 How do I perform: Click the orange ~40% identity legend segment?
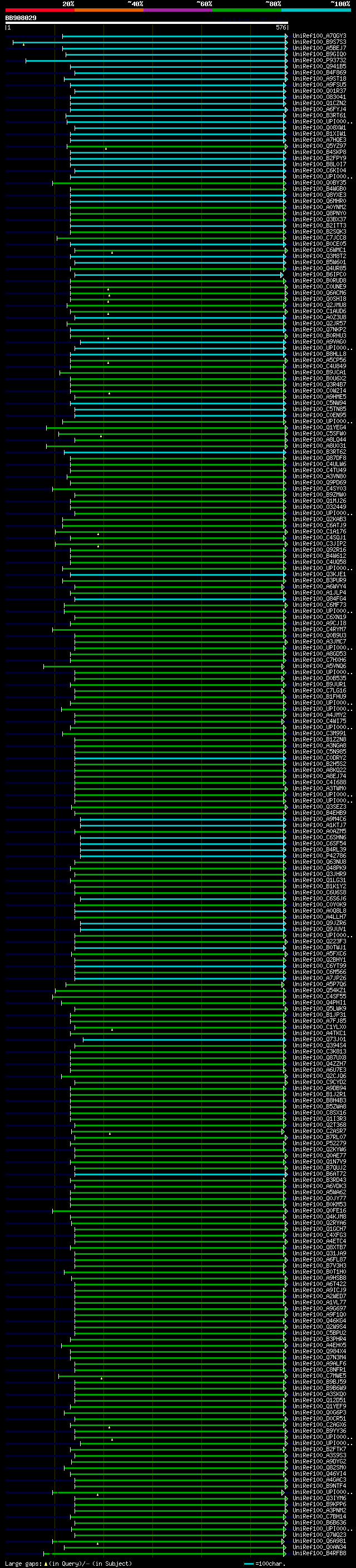coord(109,10)
